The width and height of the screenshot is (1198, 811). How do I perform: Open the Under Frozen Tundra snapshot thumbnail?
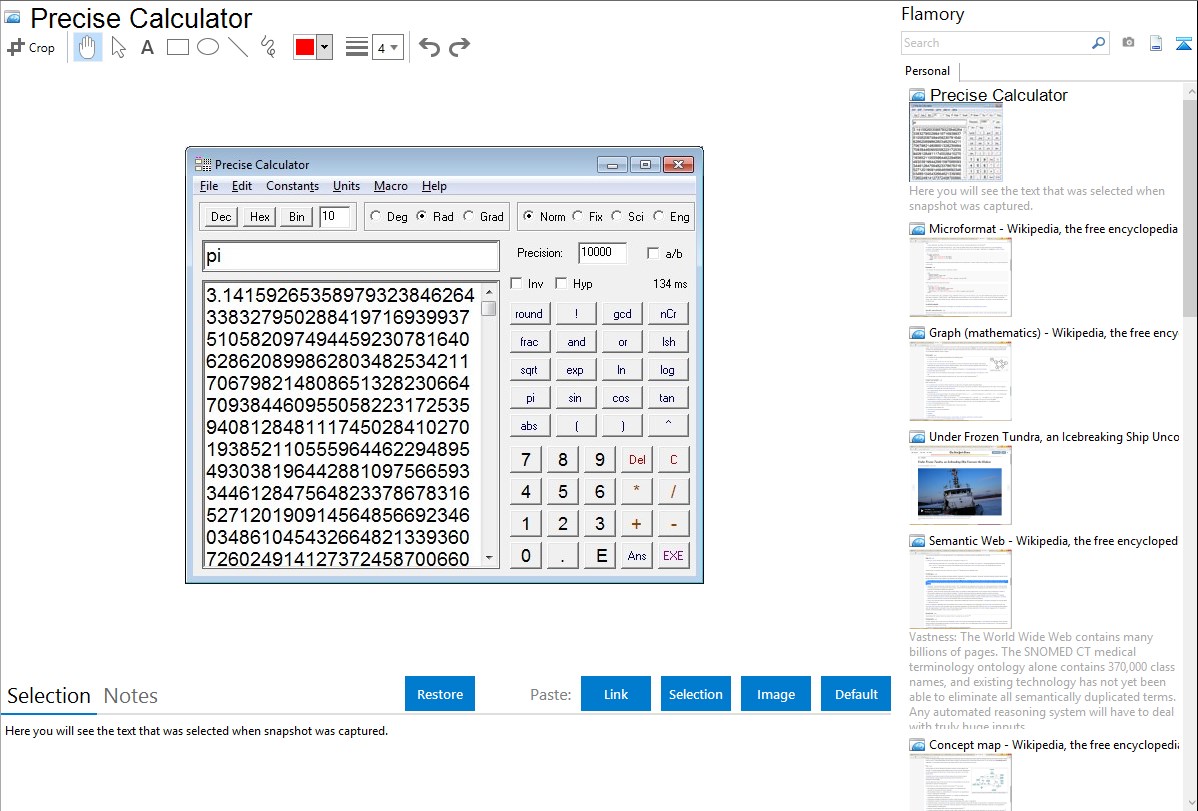pos(960,485)
